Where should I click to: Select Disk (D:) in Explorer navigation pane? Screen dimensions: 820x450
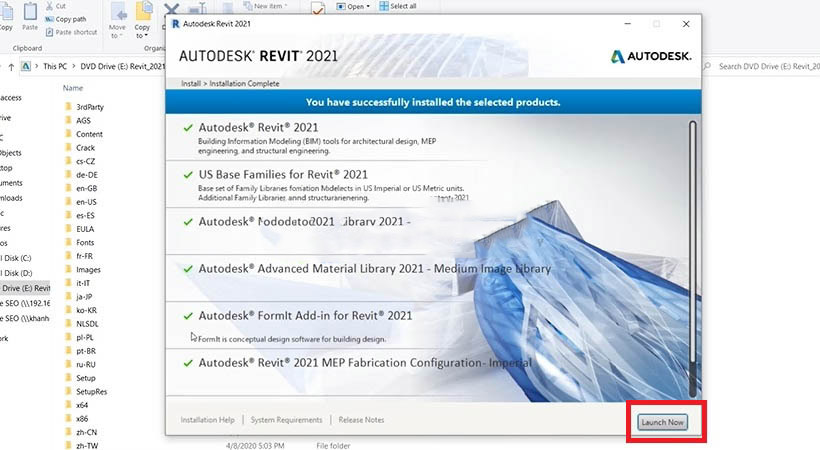pos(17,273)
